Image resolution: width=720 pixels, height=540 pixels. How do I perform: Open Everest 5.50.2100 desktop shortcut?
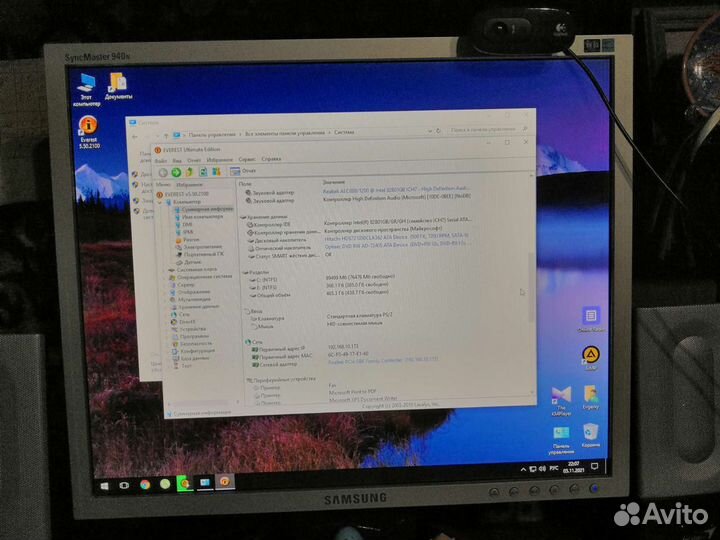(89, 132)
